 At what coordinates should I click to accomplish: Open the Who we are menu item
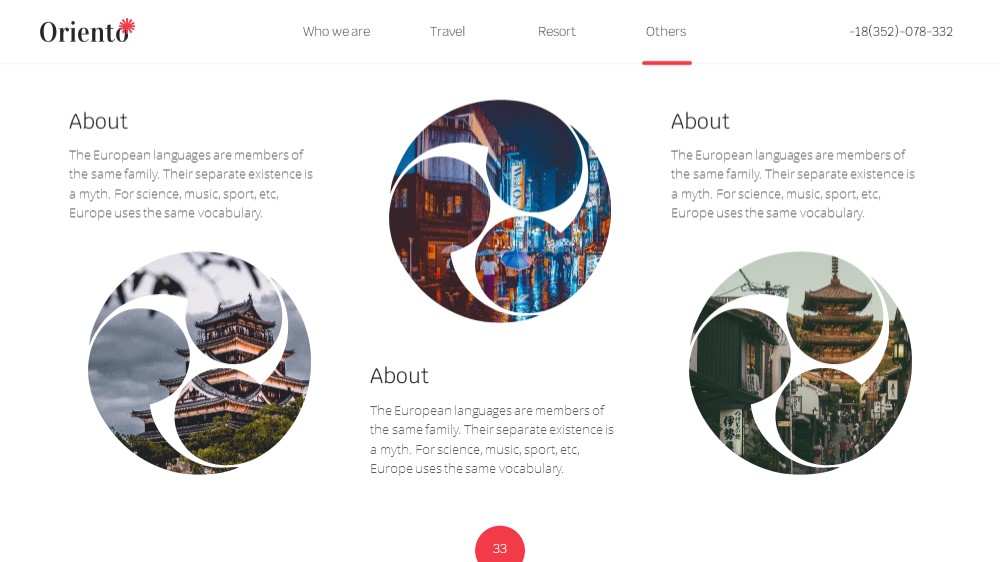coord(336,31)
